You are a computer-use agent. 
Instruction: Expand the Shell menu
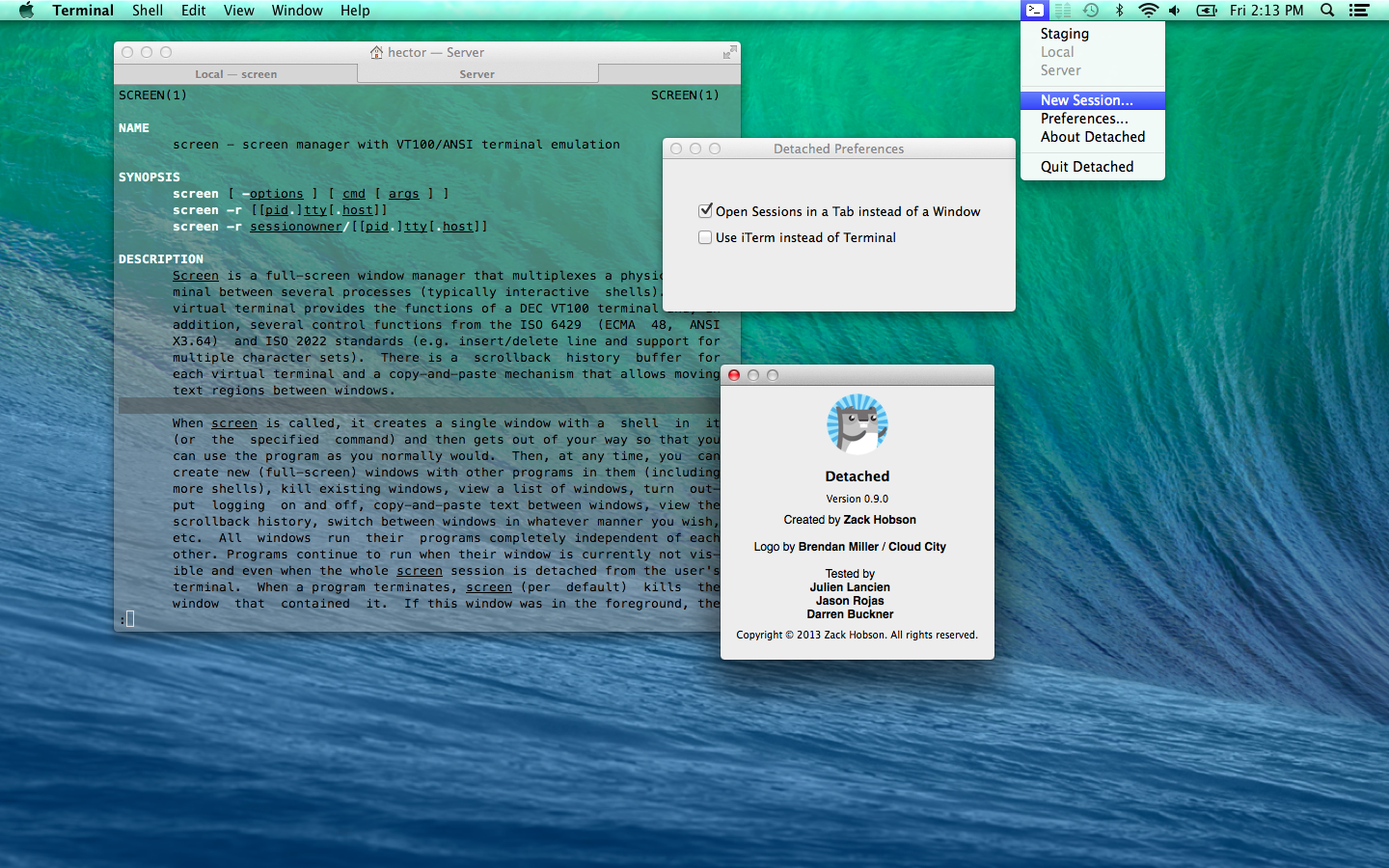point(148,11)
